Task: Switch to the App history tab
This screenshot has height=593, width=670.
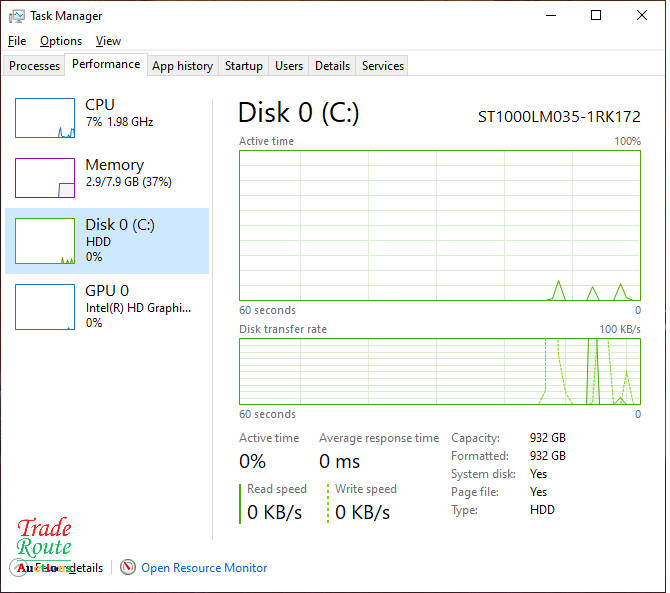Action: click(182, 66)
